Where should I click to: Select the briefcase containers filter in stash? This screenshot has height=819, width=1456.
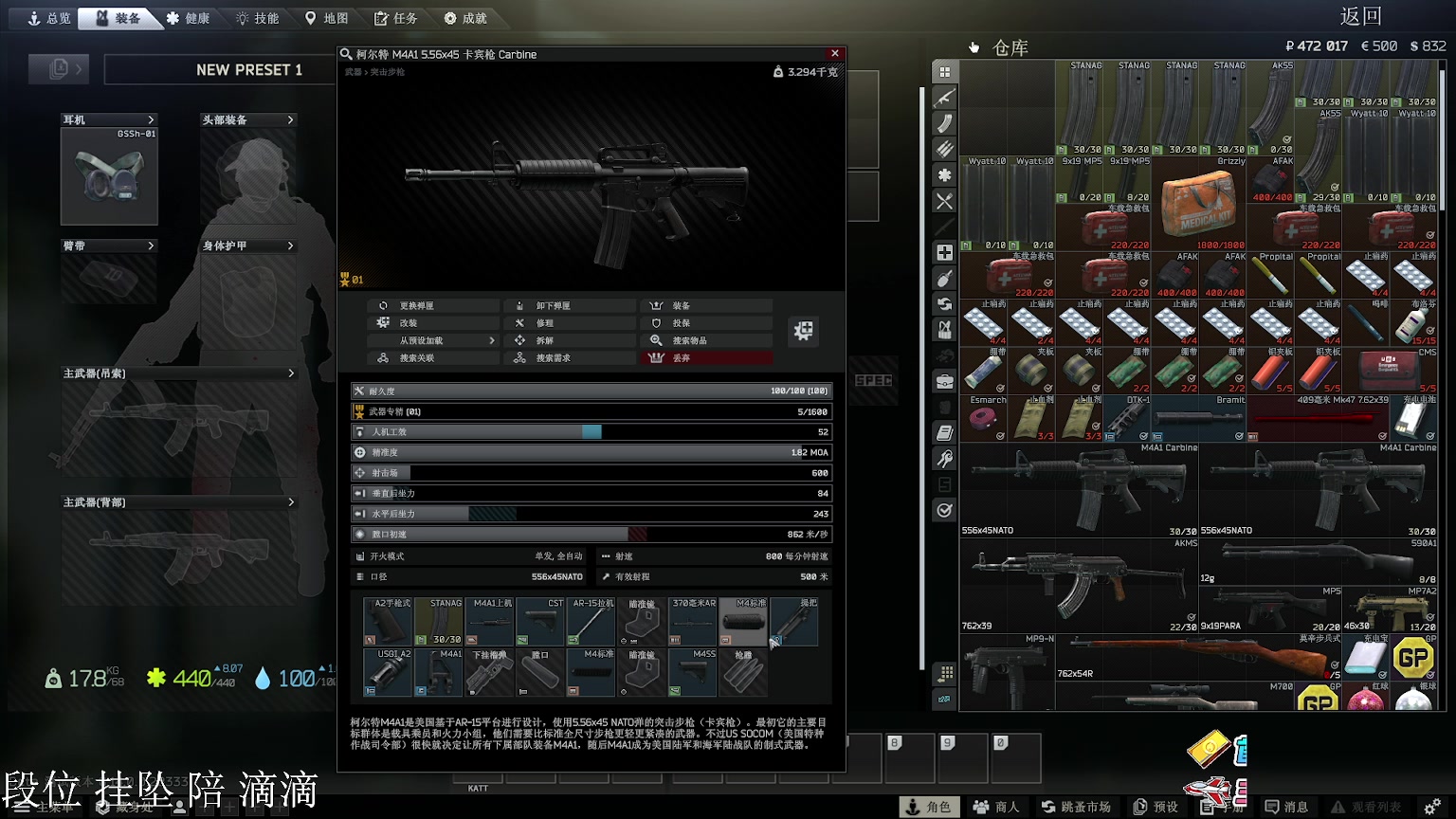944,381
